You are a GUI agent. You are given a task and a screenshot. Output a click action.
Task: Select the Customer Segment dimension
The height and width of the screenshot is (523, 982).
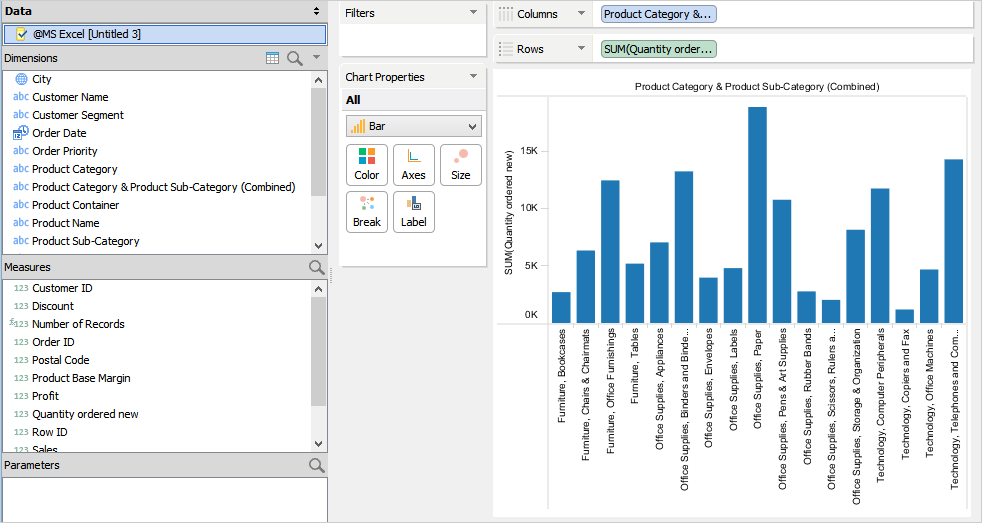click(x=78, y=115)
